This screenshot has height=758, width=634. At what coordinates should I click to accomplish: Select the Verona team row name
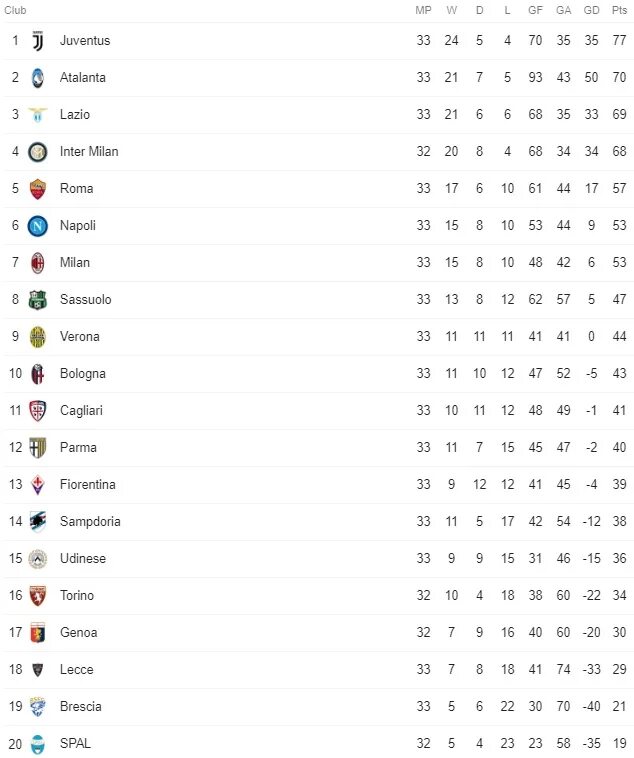[x=80, y=336]
